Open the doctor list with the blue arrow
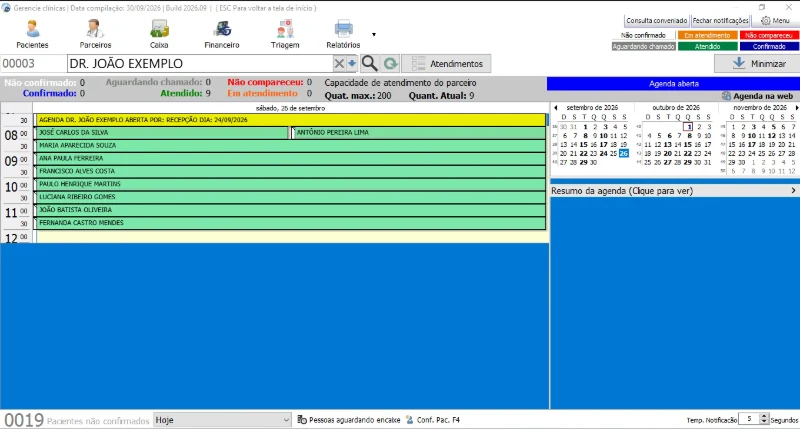 pyautogui.click(x=352, y=64)
